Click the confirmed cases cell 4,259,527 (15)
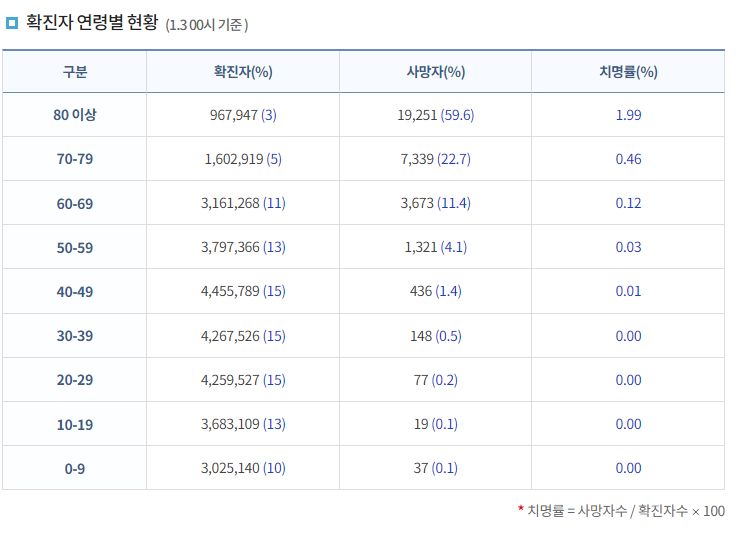Screen dimensions: 737x533 click(243, 380)
